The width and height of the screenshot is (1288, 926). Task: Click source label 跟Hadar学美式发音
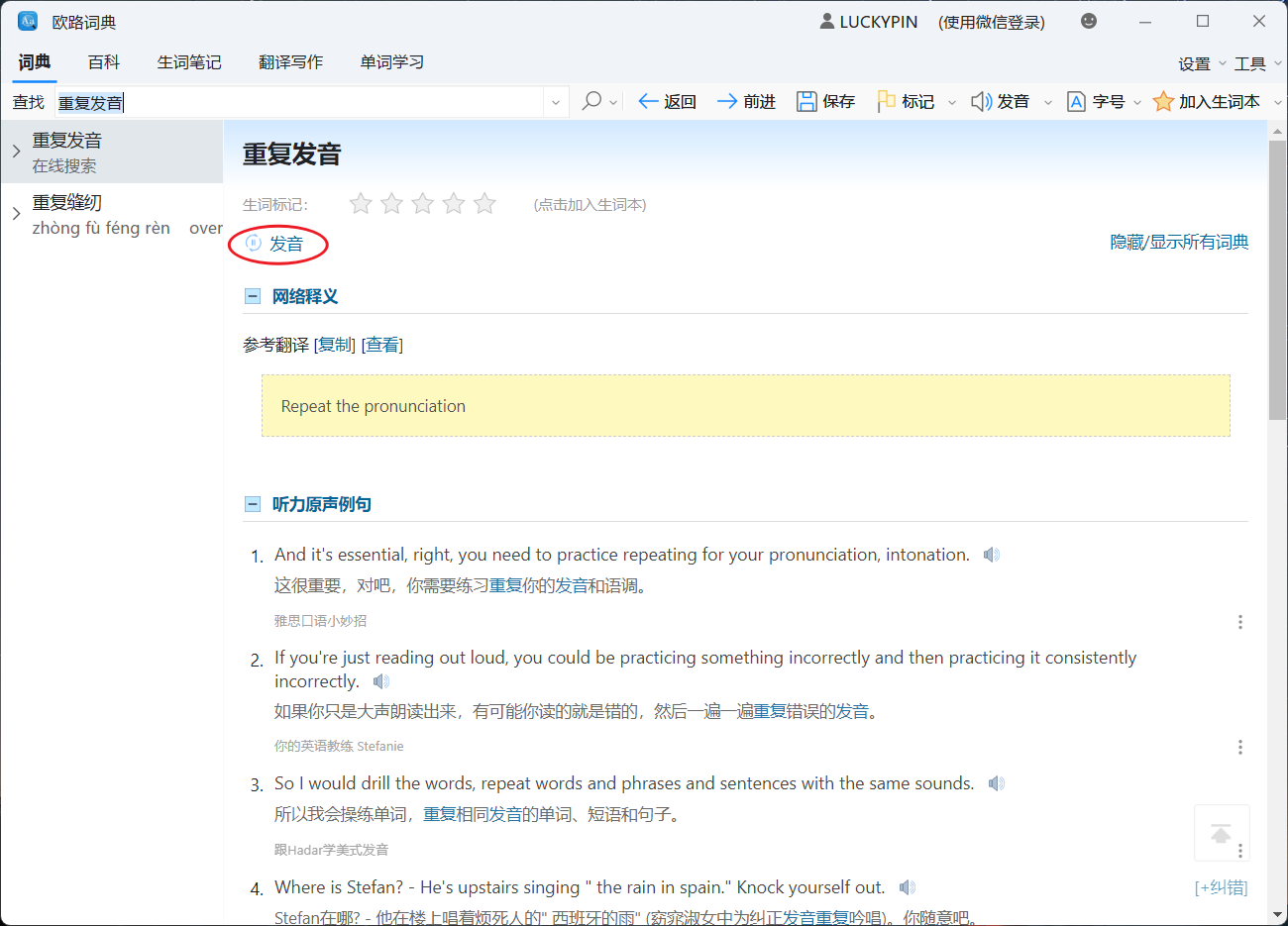click(x=331, y=850)
